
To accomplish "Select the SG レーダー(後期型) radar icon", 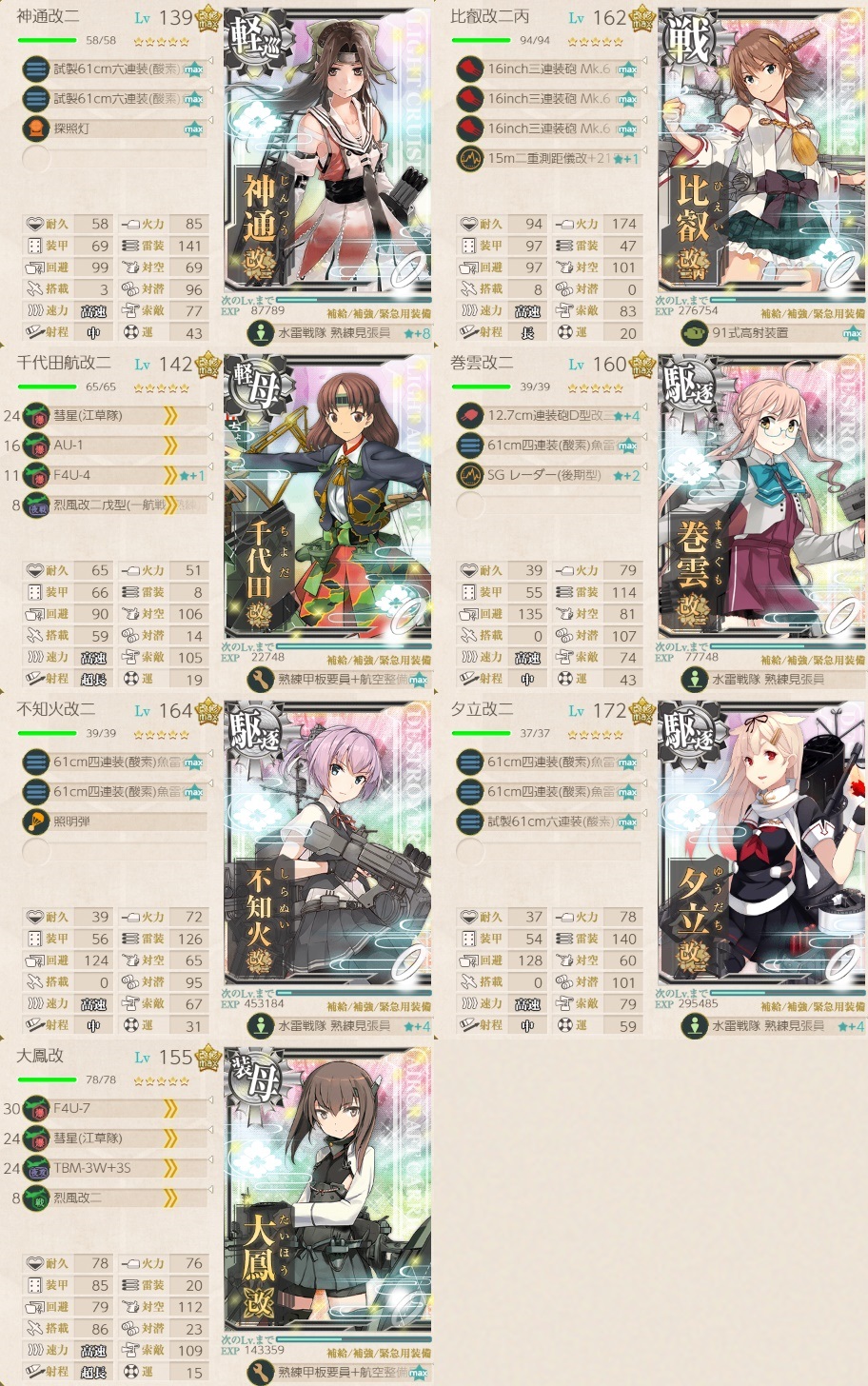I will click(470, 474).
